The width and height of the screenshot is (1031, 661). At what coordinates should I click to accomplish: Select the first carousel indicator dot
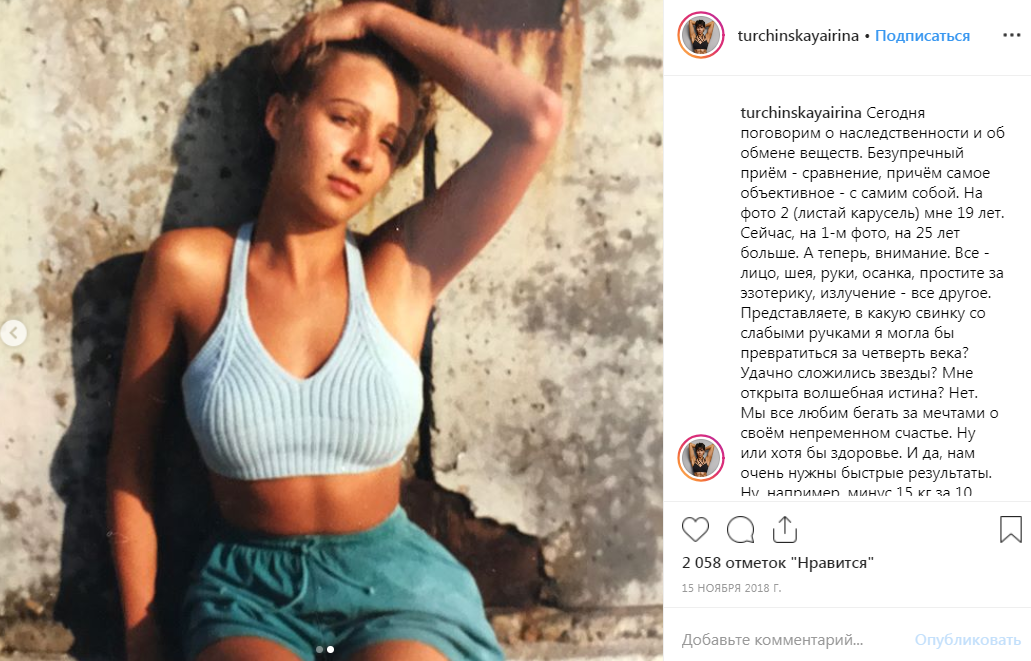[319, 649]
